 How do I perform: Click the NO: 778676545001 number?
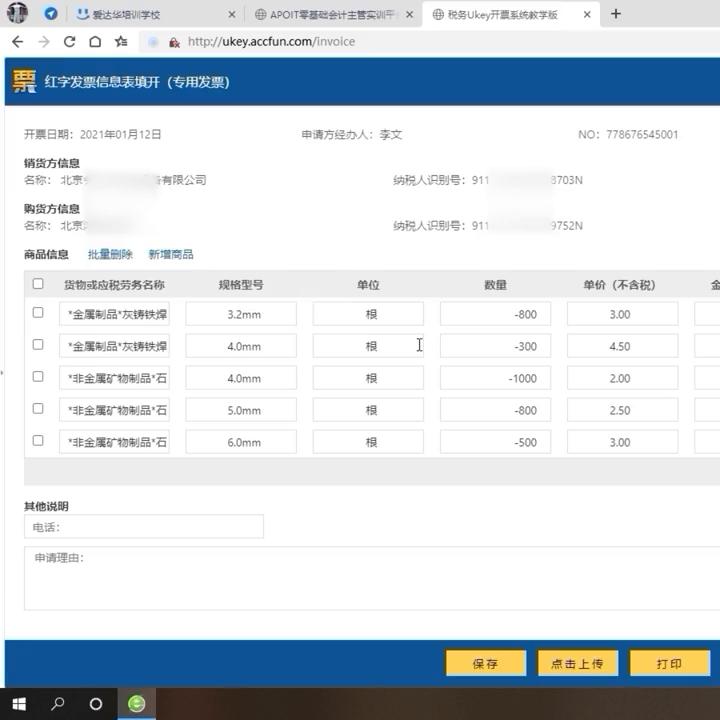[628, 135]
